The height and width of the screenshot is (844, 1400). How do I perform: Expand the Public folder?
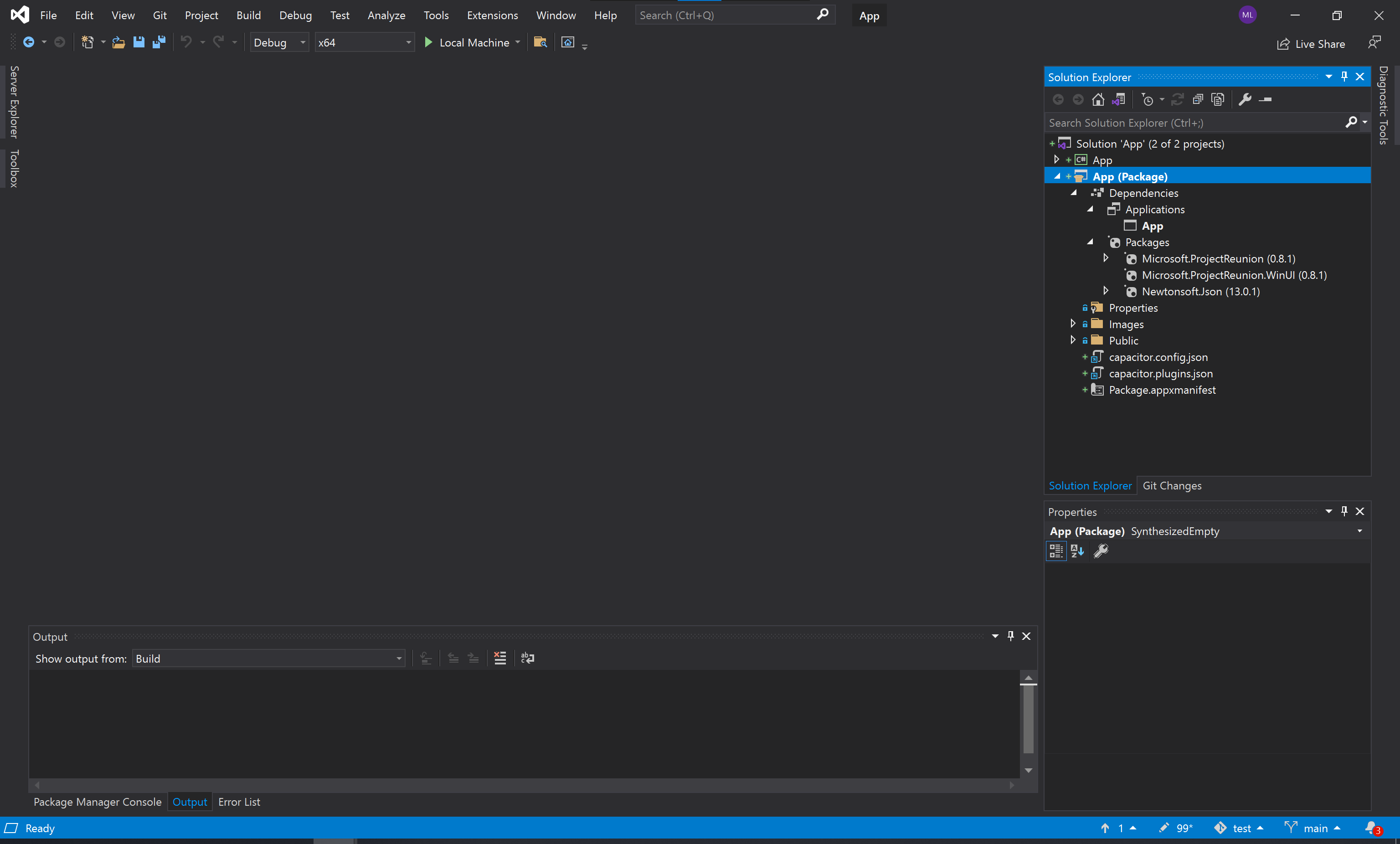pos(1073,340)
